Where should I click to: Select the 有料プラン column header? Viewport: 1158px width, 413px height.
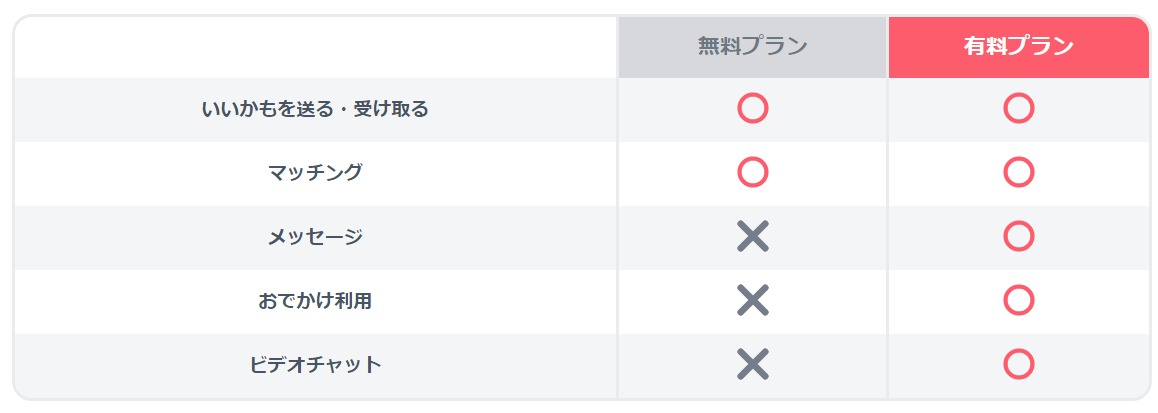point(1018,47)
